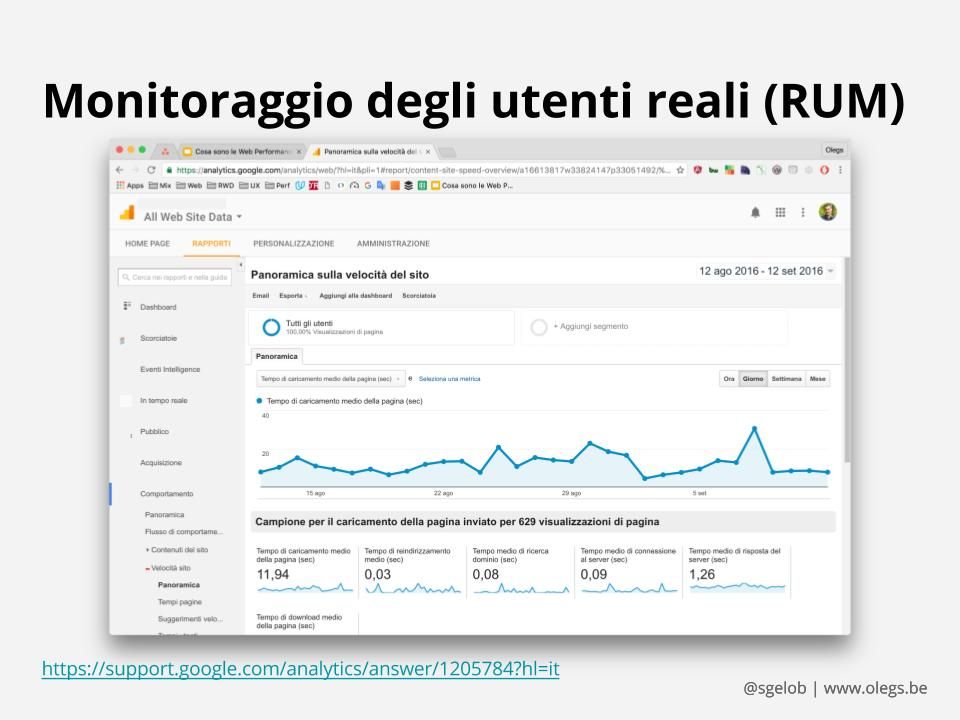Click the Scorciatoia button
The width and height of the screenshot is (960, 720).
[419, 296]
